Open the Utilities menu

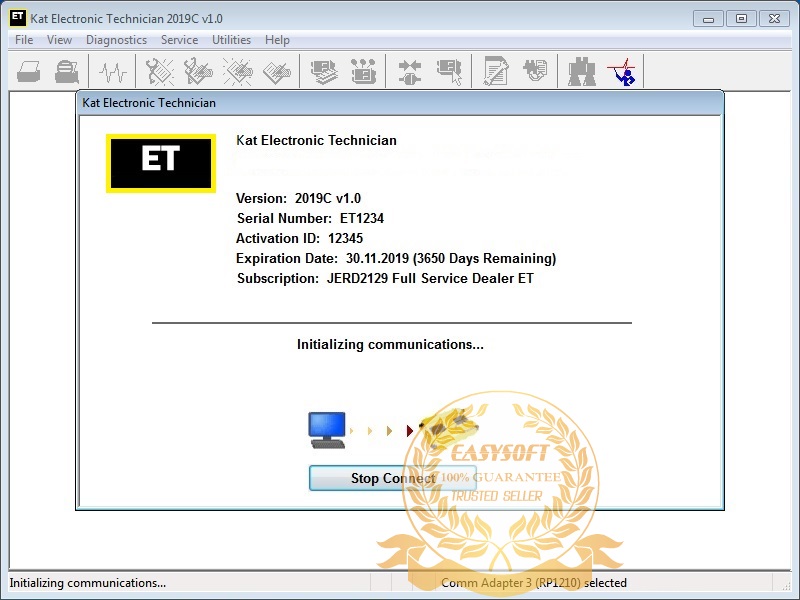232,40
